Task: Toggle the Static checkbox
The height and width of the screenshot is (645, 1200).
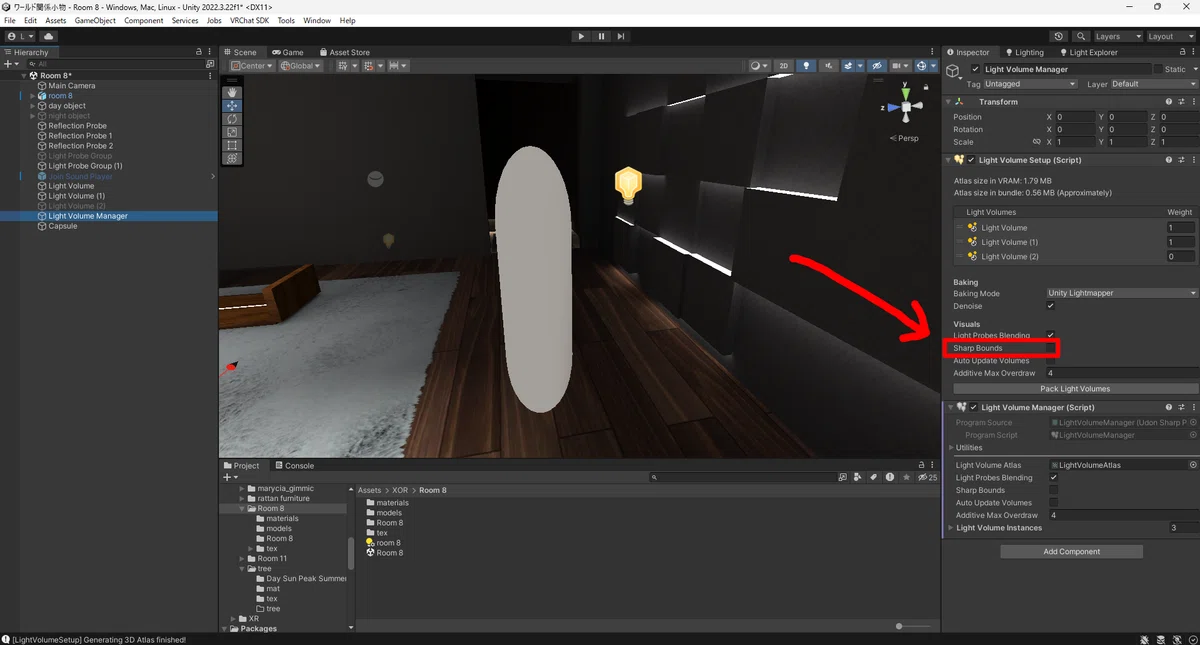Action: tap(1158, 69)
